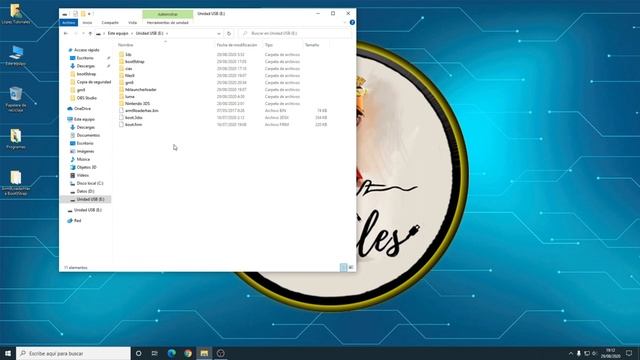Open address bar history dropdown
640x360 pixels.
[x=219, y=33]
